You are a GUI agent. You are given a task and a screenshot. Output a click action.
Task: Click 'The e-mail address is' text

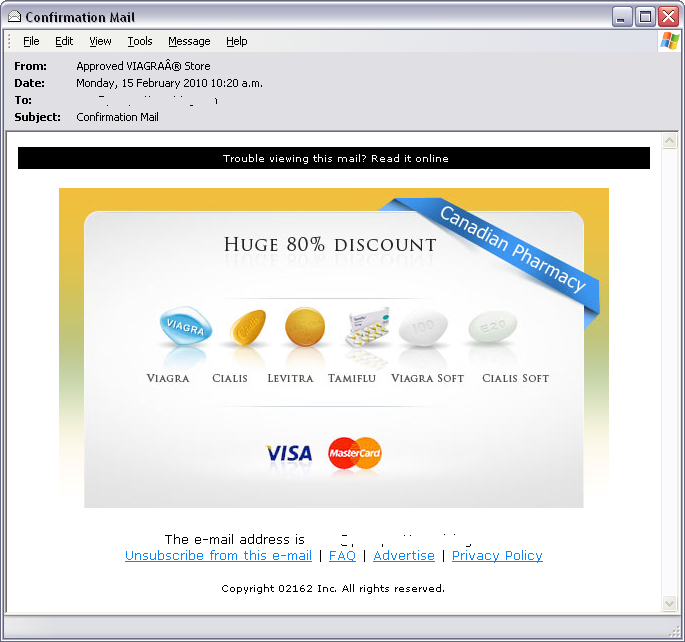pyautogui.click(x=235, y=539)
